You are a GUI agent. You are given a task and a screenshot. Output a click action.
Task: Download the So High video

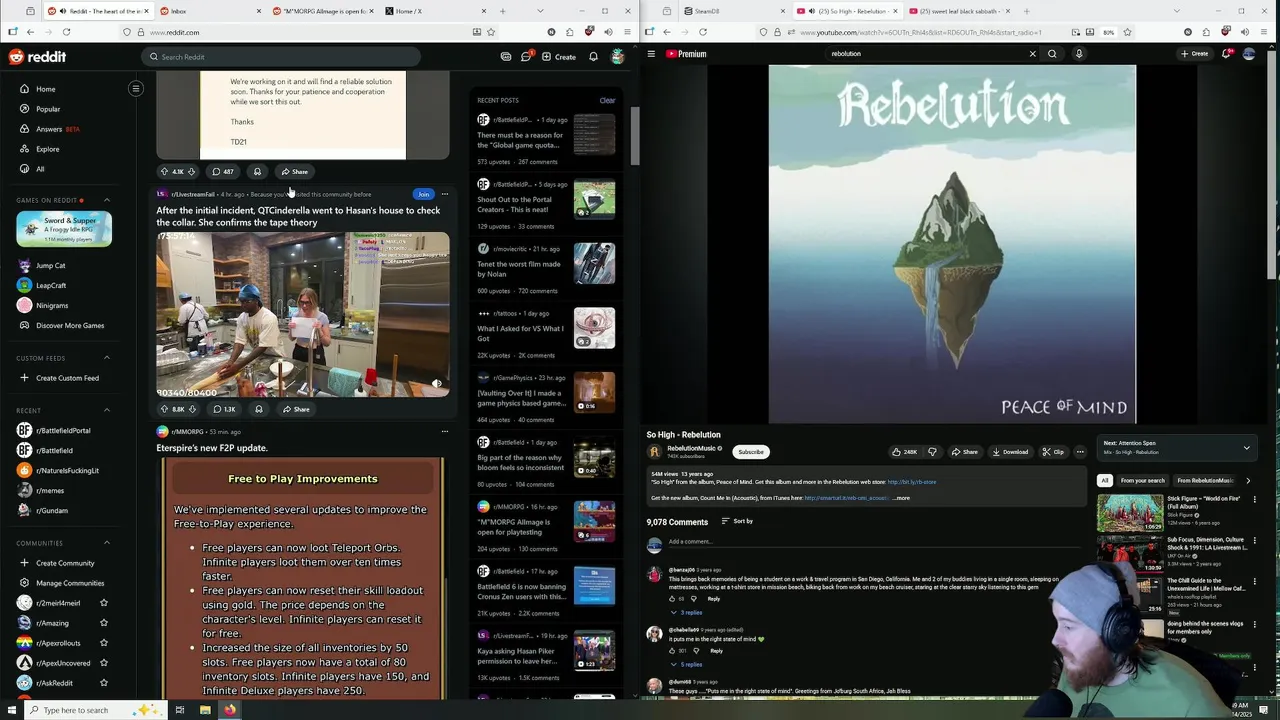[x=1010, y=452]
